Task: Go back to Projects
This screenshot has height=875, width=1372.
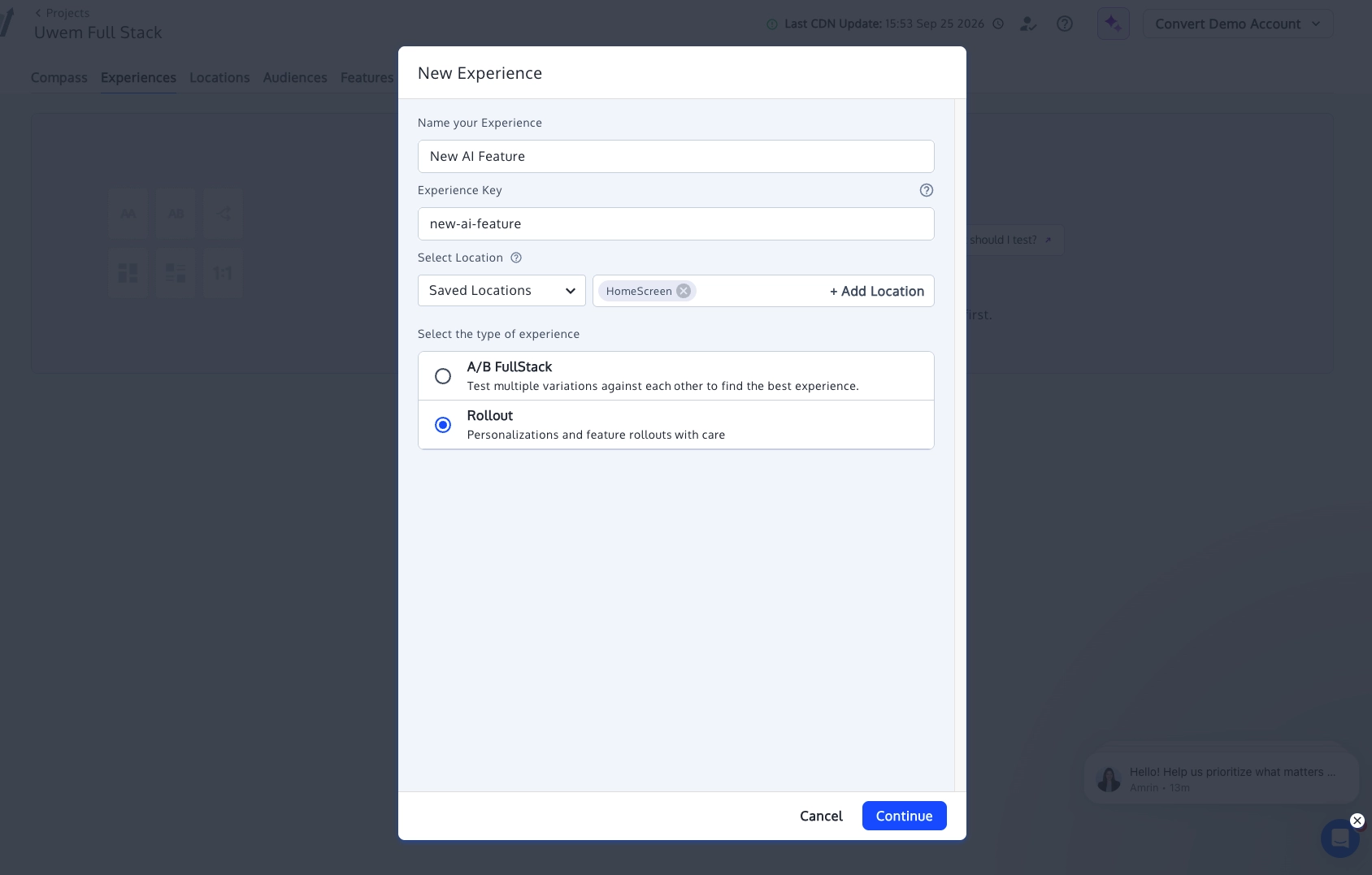Action: coord(63,13)
